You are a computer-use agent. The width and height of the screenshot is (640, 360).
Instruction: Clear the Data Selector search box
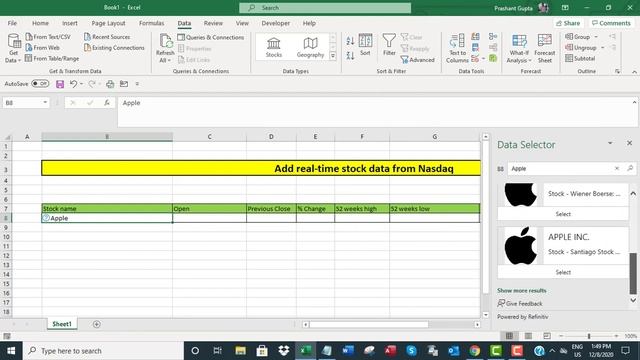coord(617,168)
